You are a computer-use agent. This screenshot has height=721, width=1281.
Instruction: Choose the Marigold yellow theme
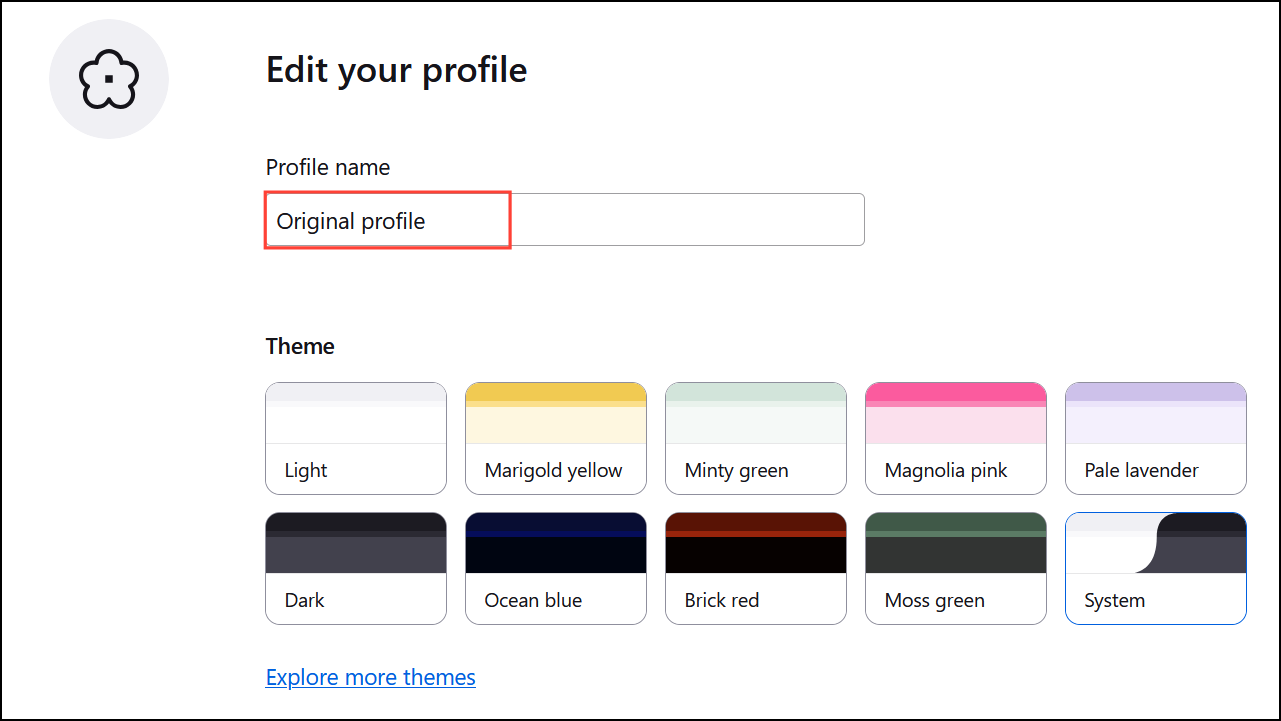tap(555, 438)
